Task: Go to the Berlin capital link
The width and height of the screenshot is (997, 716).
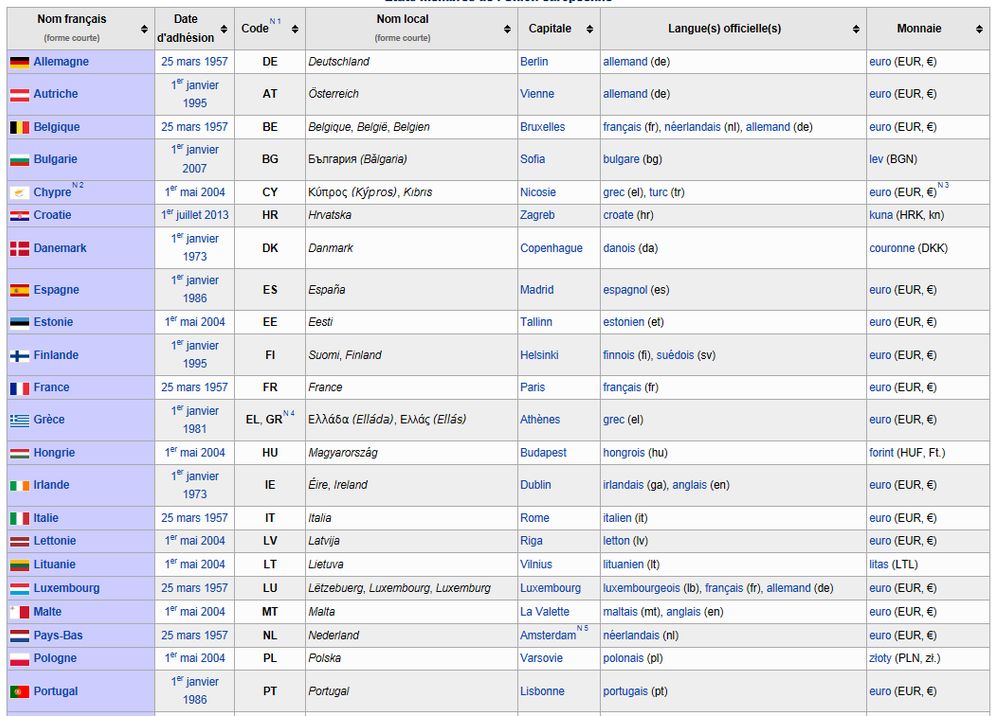Action: click(x=534, y=62)
